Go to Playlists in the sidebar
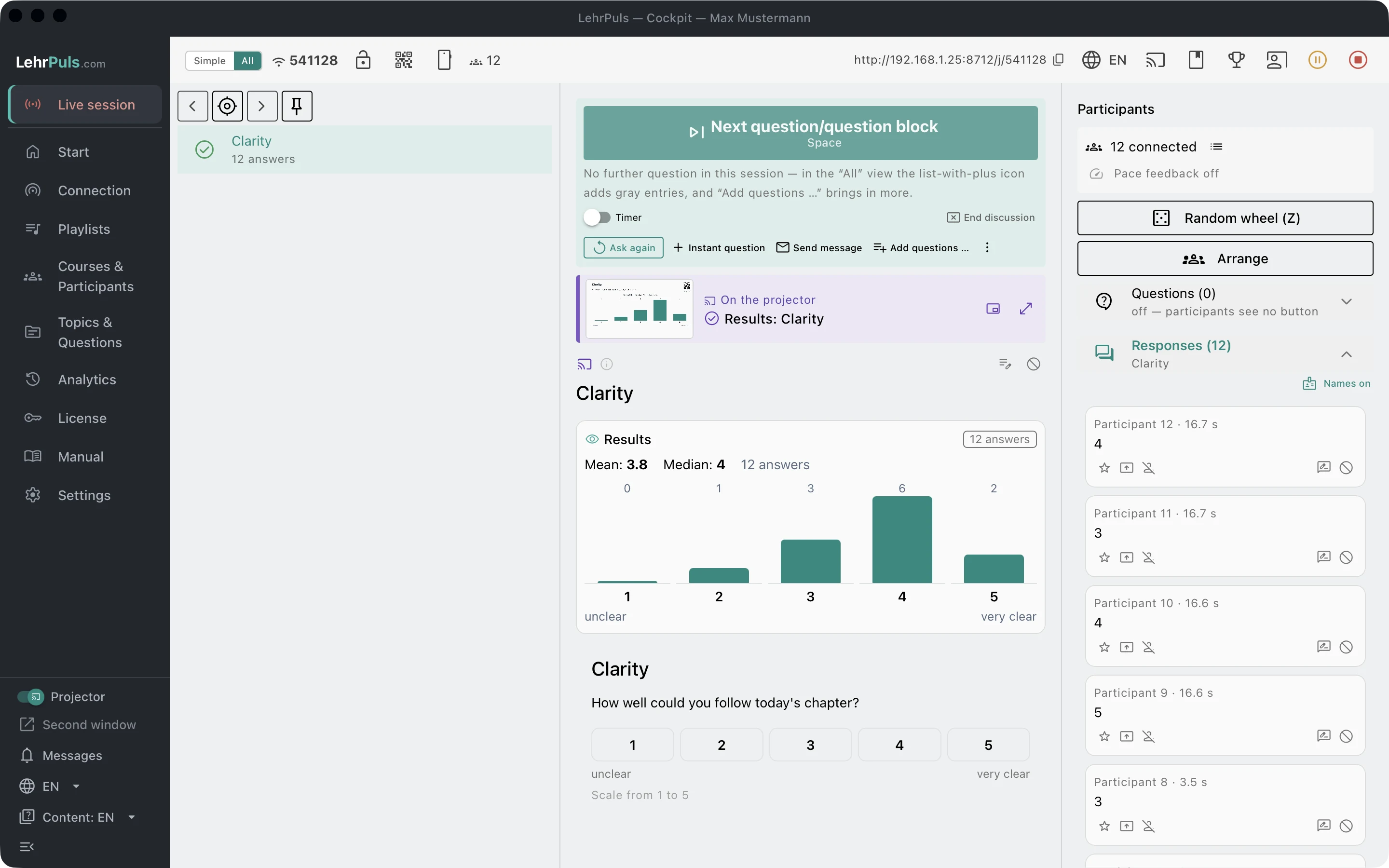Viewport: 1389px width, 868px height. click(x=85, y=229)
